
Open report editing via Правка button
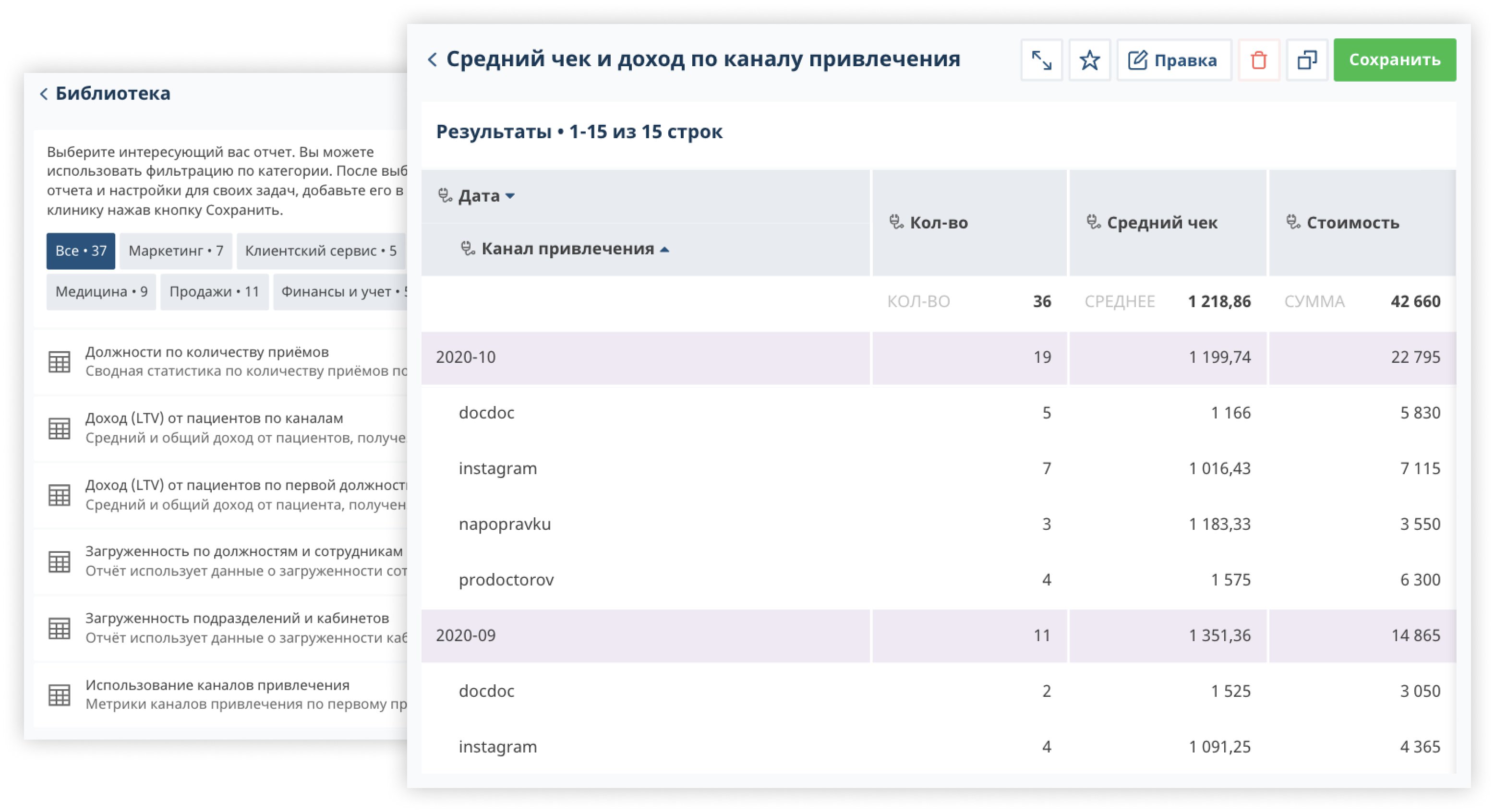pyautogui.click(x=1173, y=60)
